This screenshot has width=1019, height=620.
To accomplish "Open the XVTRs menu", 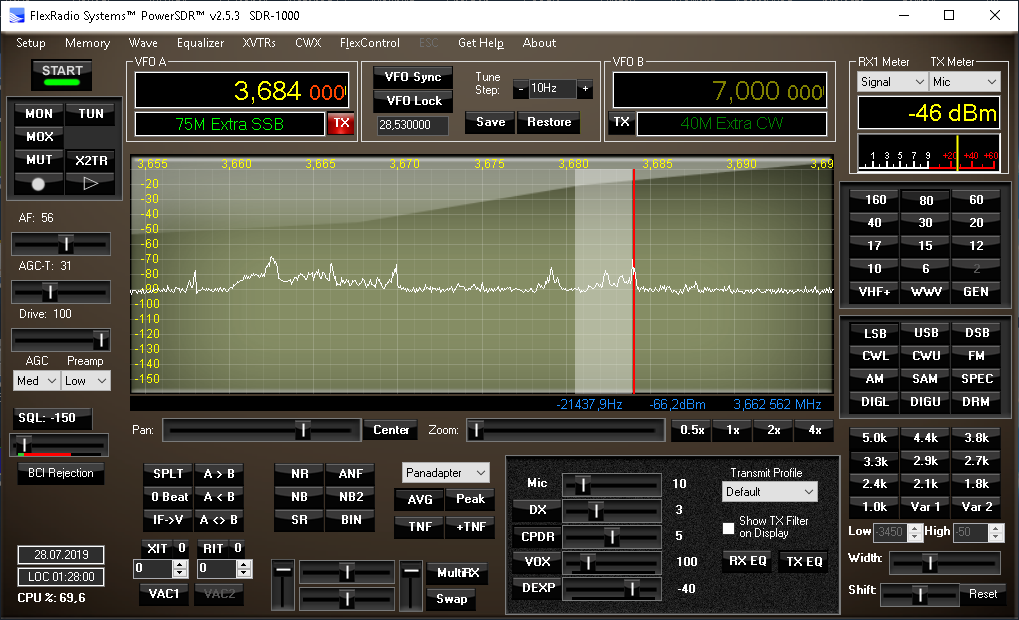I will point(259,43).
